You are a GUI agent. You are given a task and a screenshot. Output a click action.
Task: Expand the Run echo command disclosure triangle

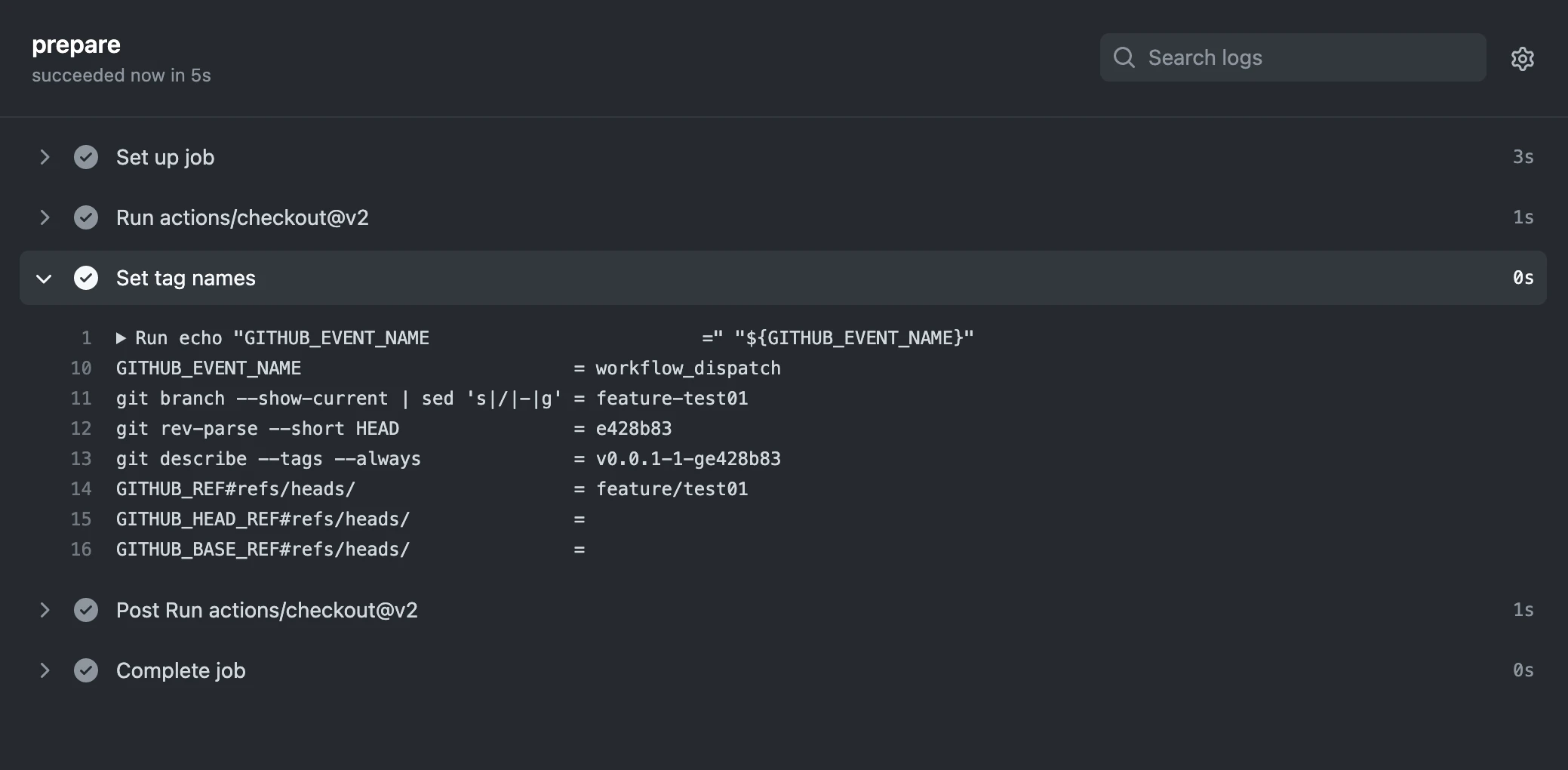click(x=121, y=338)
